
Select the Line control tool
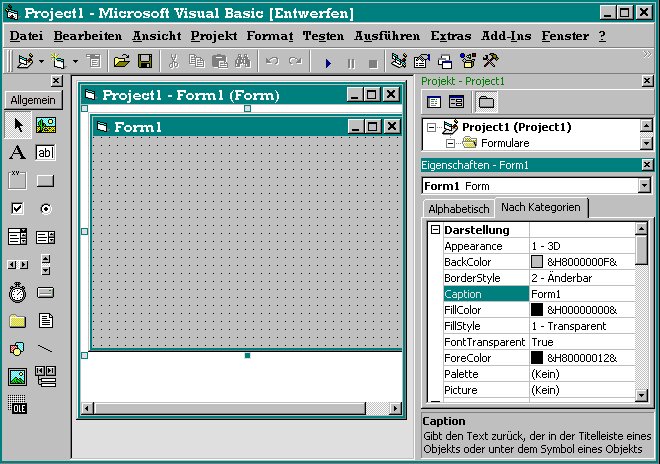point(45,349)
